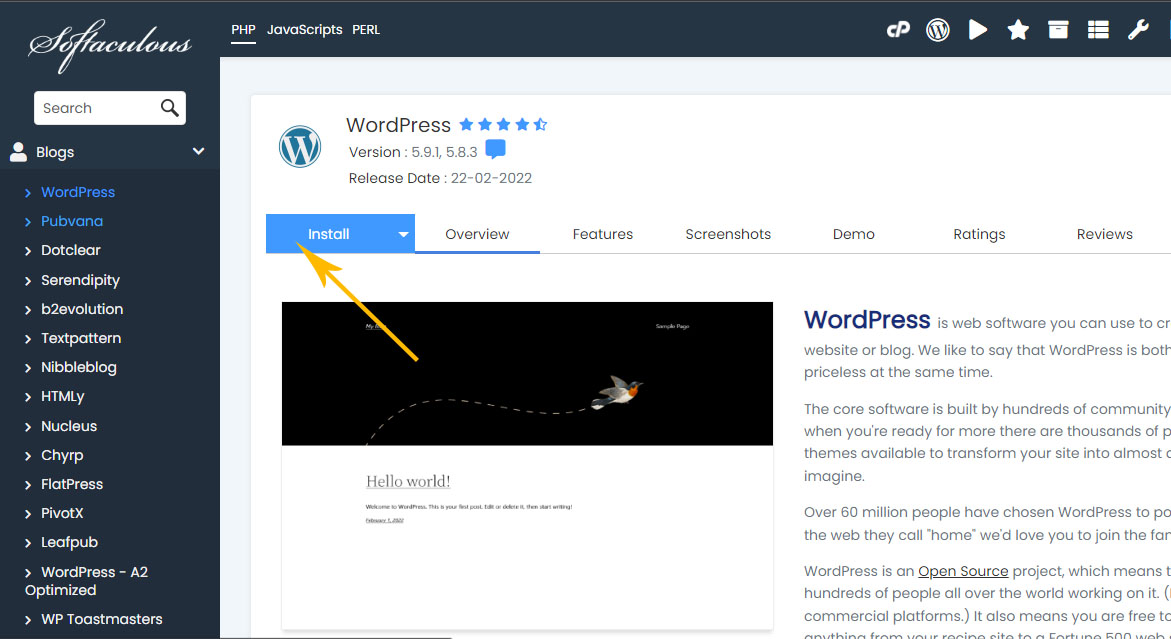Select the PERL scripts menu
Viewport: 1171px width, 639px height.
[366, 30]
